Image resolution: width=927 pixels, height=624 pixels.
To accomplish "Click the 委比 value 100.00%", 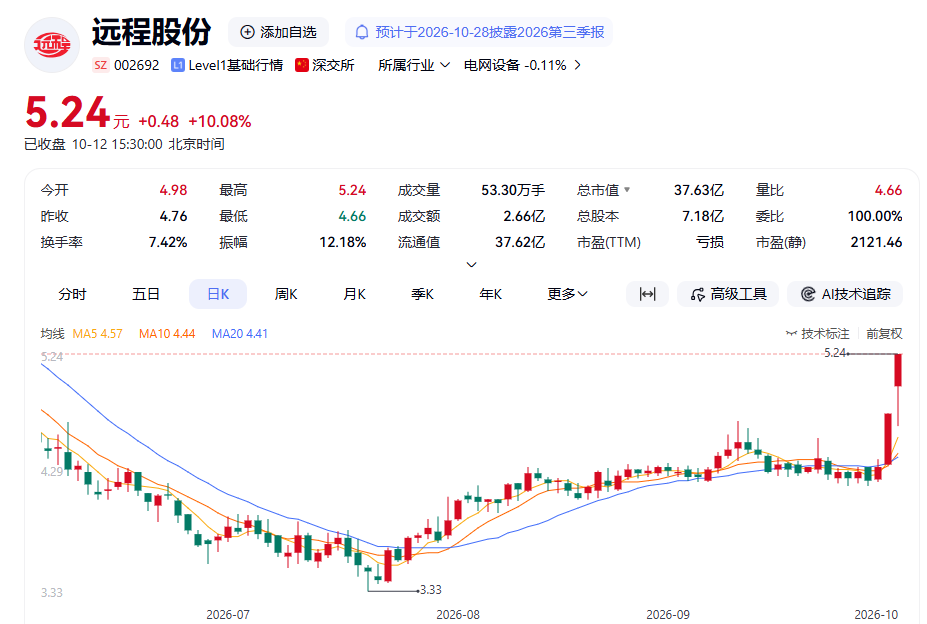I will [x=875, y=216].
